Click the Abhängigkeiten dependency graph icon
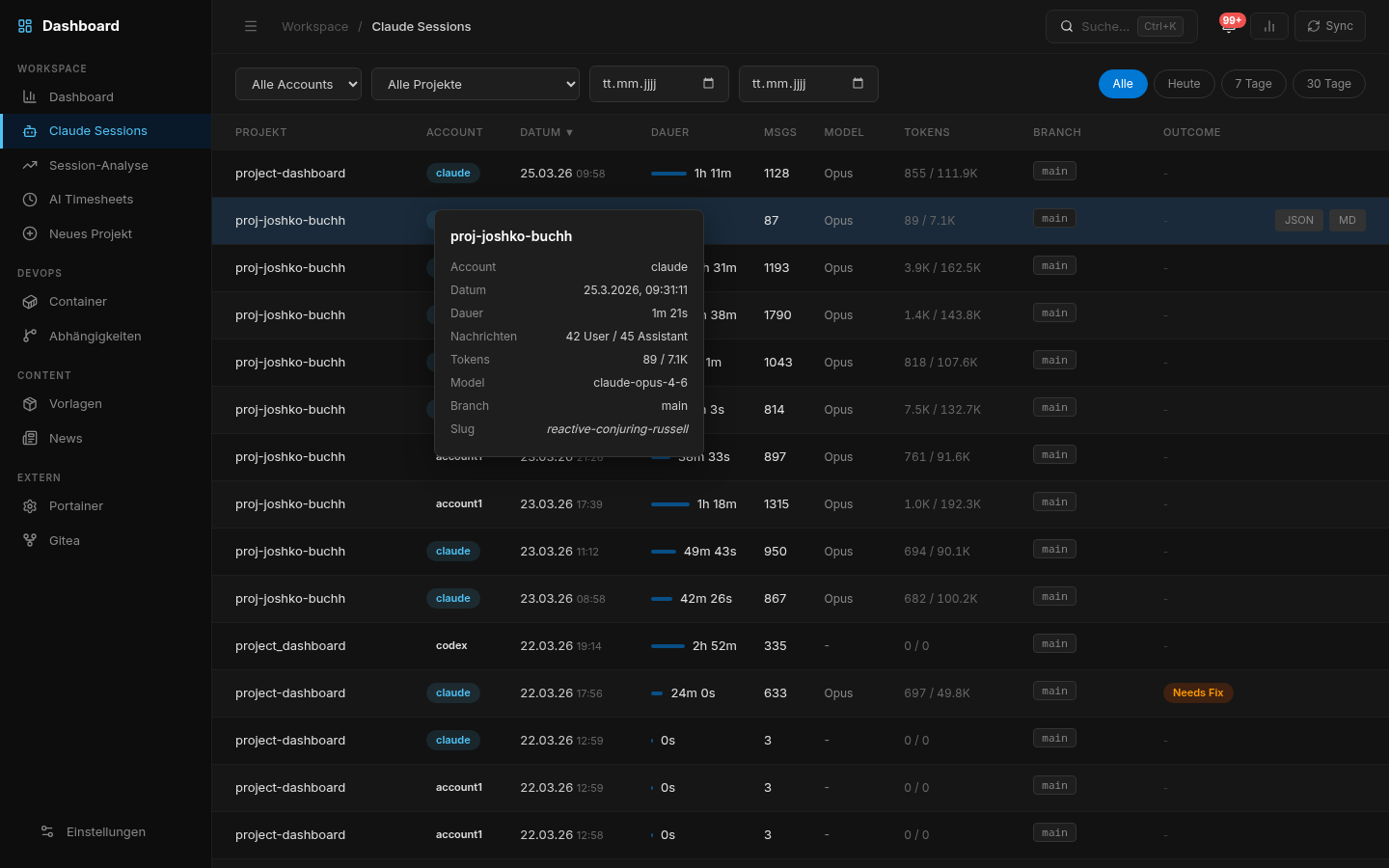 click(30, 336)
